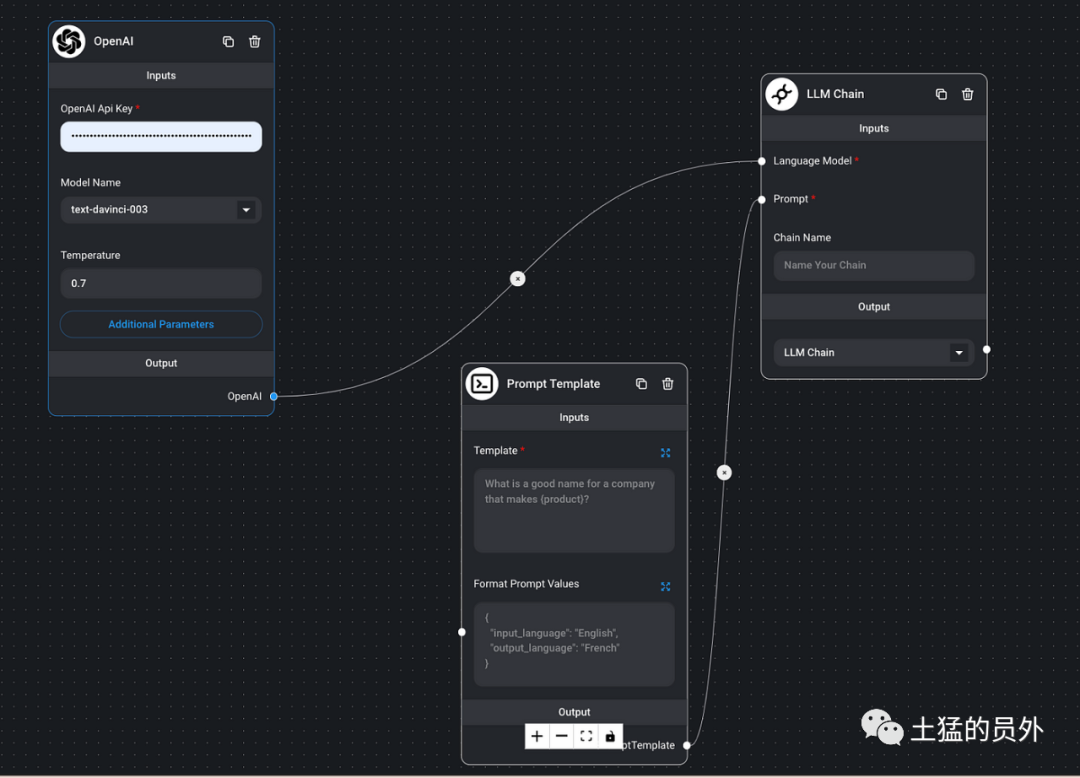Click the Format Prompt Values input handle
Viewport: 1080px width, 778px height.
click(462, 632)
